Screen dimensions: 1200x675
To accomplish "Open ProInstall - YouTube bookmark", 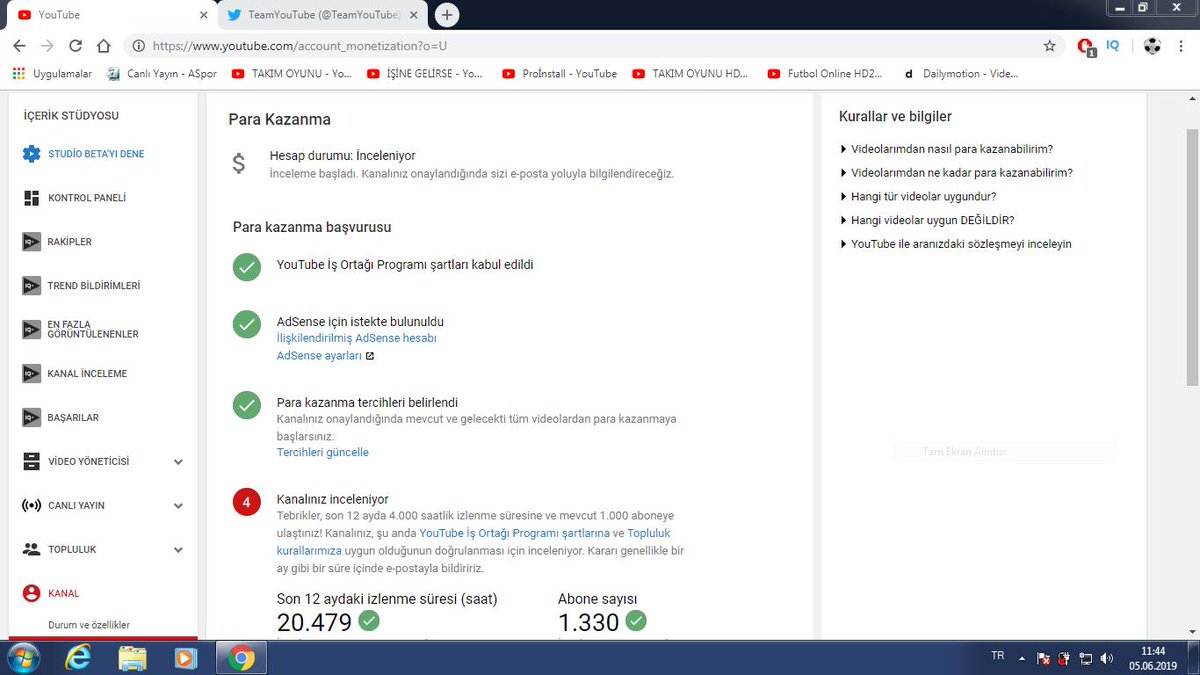I will pos(559,74).
